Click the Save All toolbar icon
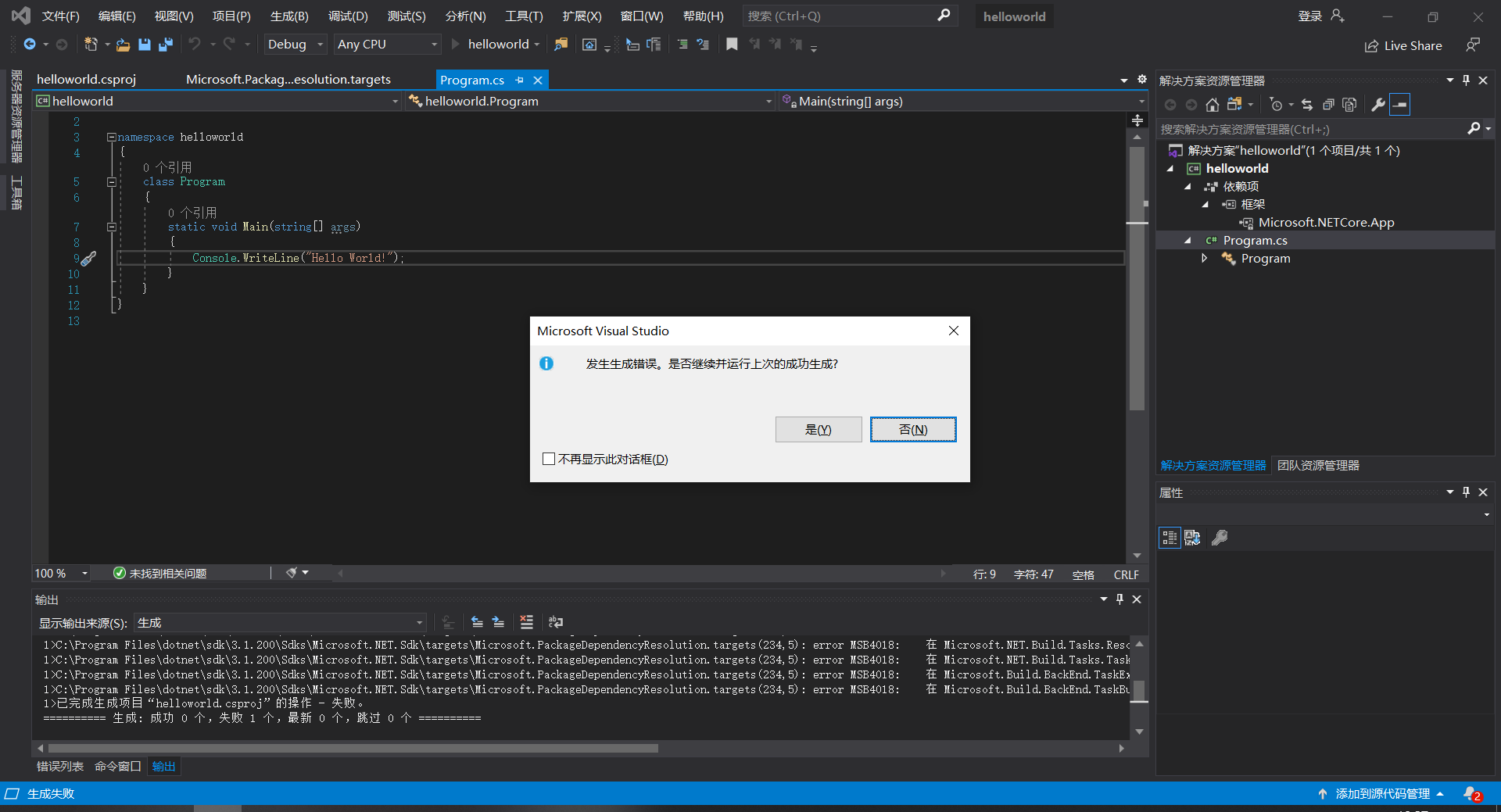This screenshot has height=812, width=1501. point(166,45)
